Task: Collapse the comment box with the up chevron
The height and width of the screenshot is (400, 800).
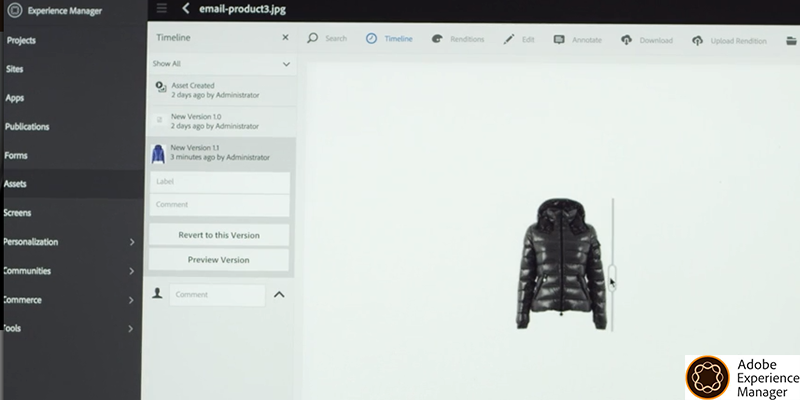Action: [x=279, y=294]
